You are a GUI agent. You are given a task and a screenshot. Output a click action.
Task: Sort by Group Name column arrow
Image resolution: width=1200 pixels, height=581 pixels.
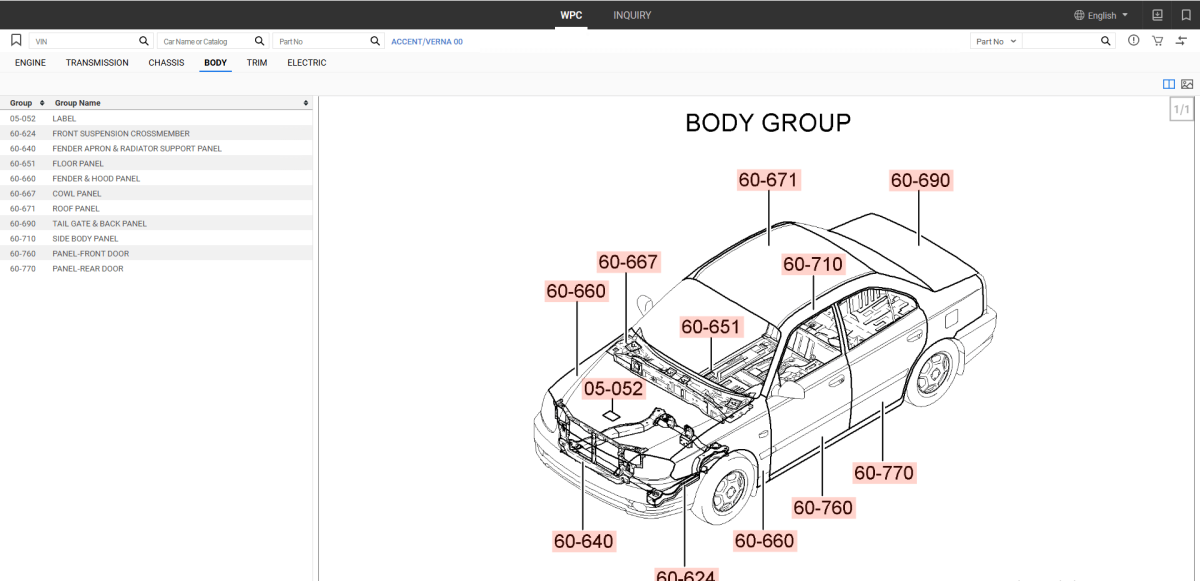coord(306,103)
